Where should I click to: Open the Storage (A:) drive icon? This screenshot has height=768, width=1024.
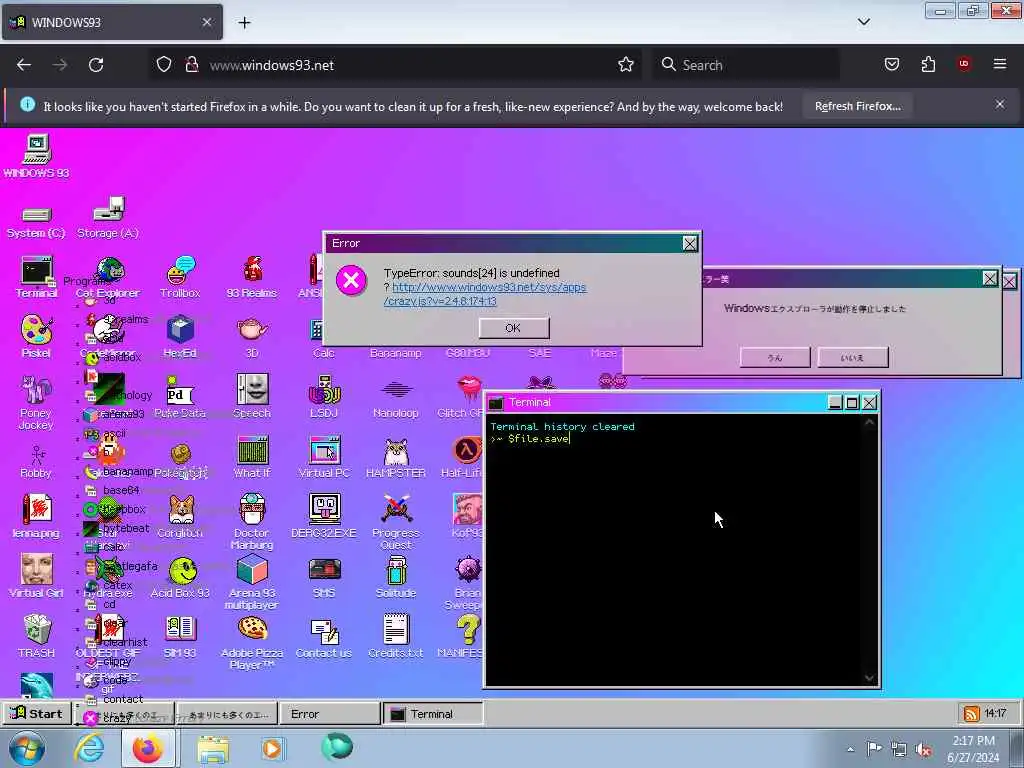108,217
